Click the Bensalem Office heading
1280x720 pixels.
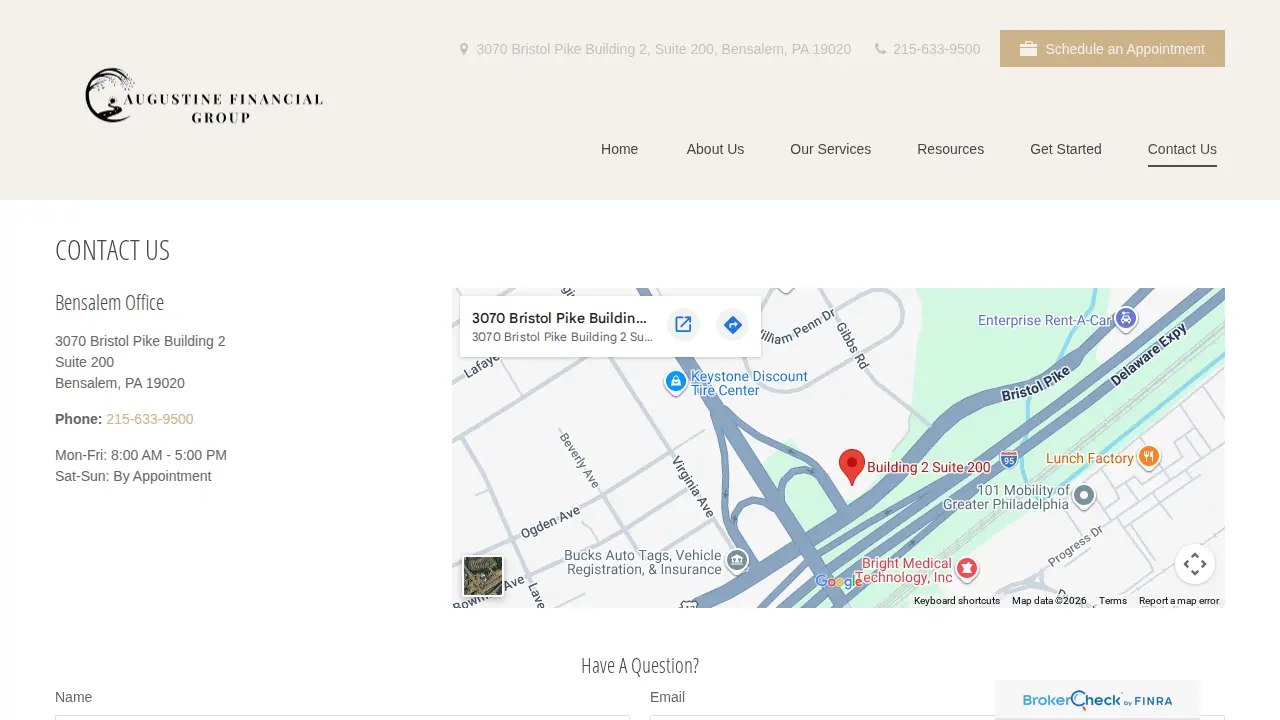[x=109, y=302]
